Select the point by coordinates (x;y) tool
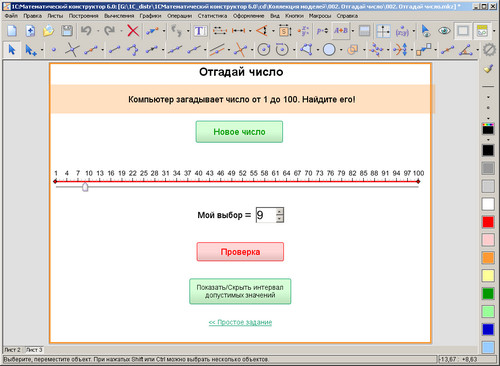Screen dimensions: 500x366 click(402, 31)
